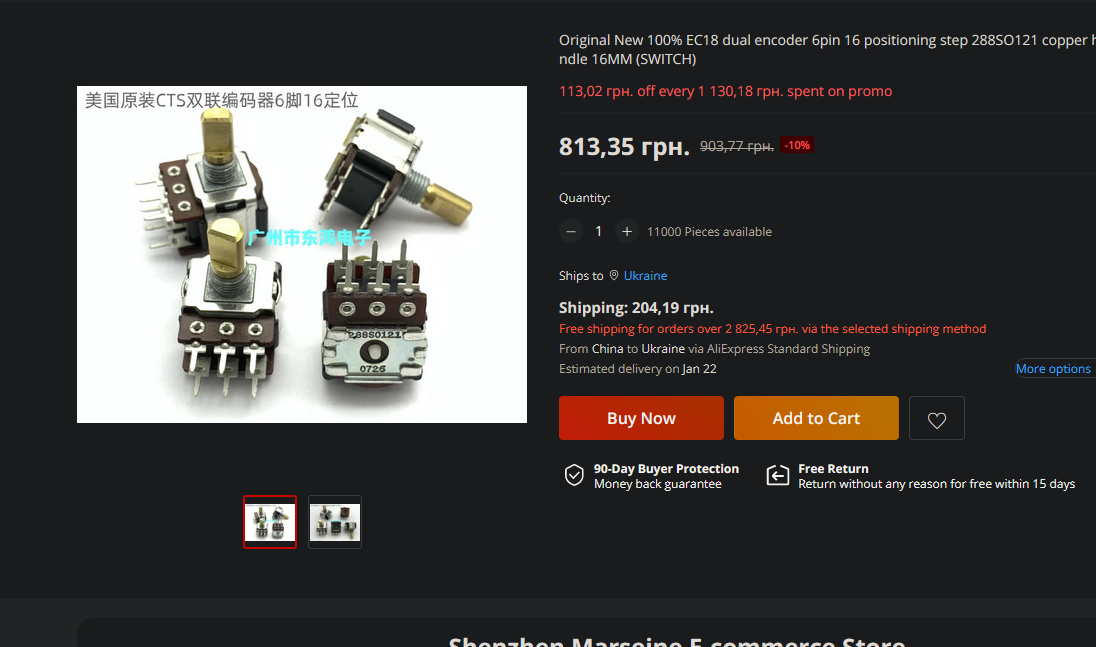This screenshot has width=1096, height=647.
Task: Click the Free Return arrow icon
Action: click(778, 476)
